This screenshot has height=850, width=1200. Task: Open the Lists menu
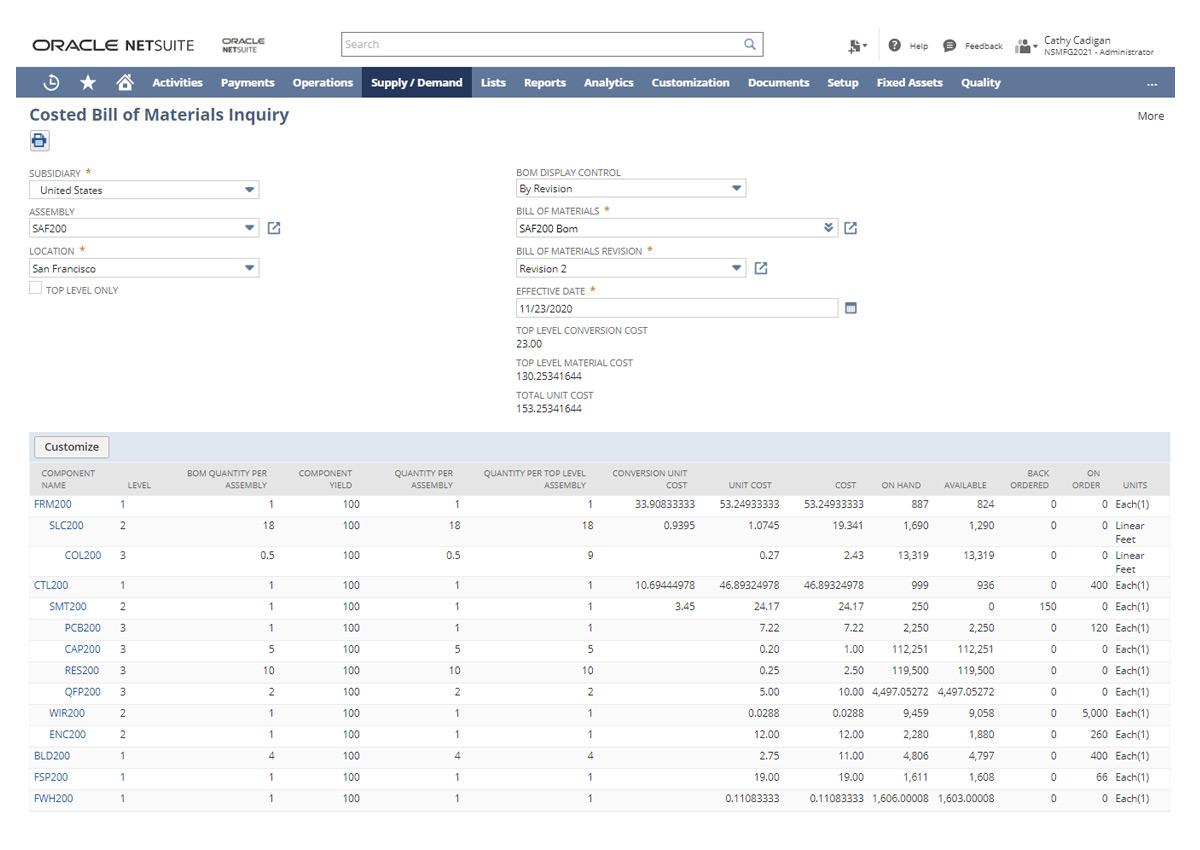(493, 83)
